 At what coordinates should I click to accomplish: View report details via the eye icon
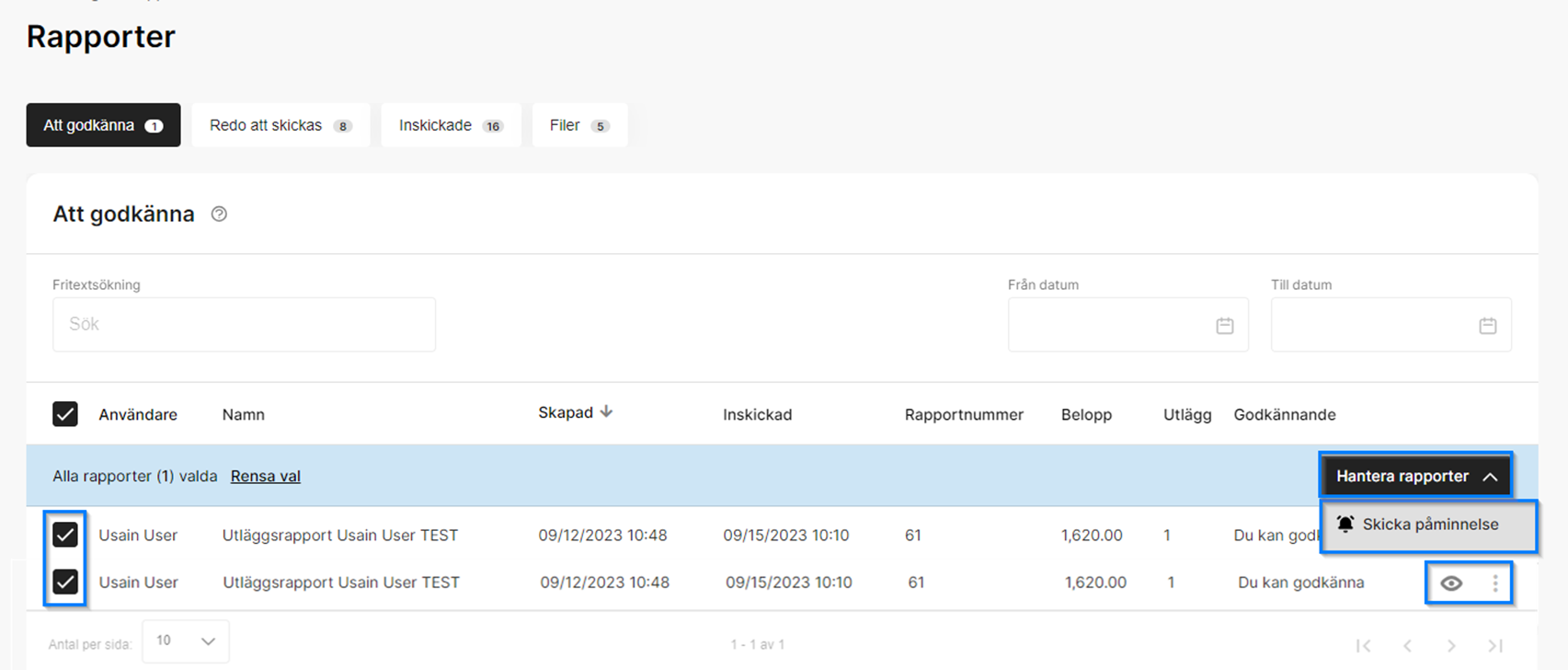[x=1451, y=583]
